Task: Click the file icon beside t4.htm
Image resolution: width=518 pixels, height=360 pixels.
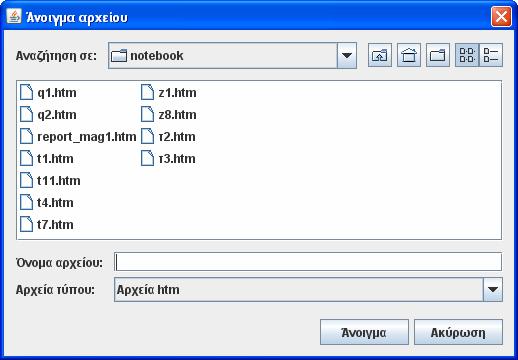Action: (26, 202)
